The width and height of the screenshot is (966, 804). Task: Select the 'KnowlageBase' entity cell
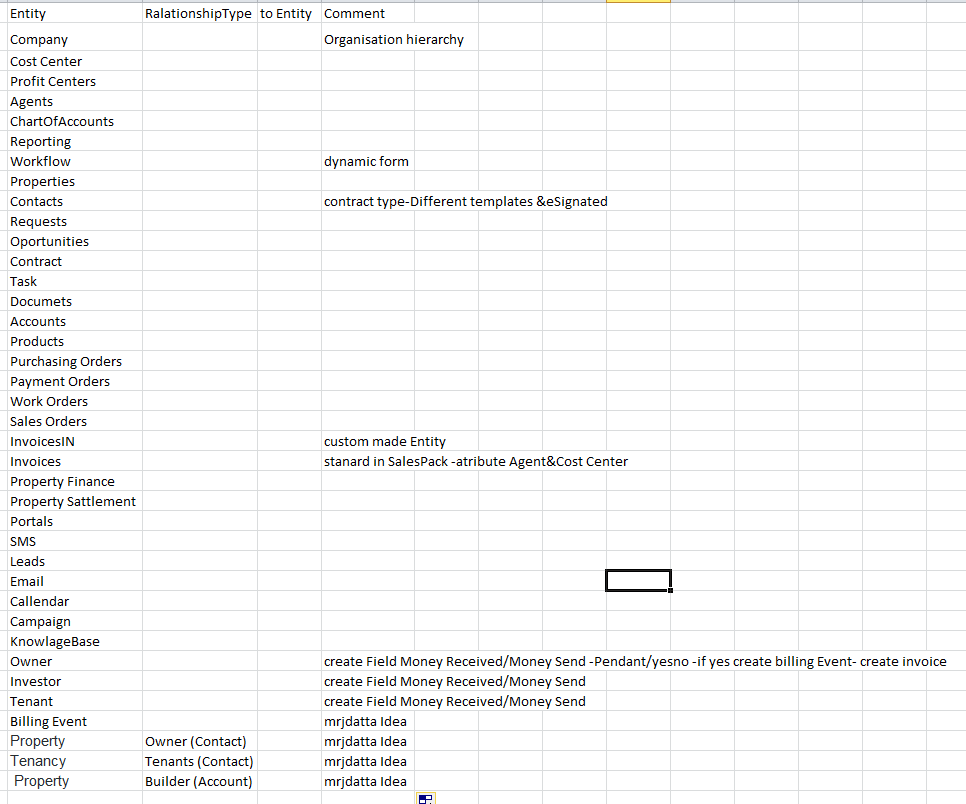pos(55,642)
